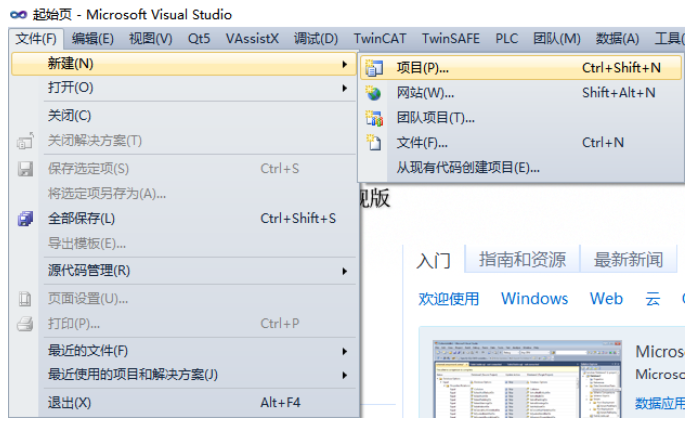
Task: Choose 文件(F)... in the New submenu
Action: pos(521,143)
